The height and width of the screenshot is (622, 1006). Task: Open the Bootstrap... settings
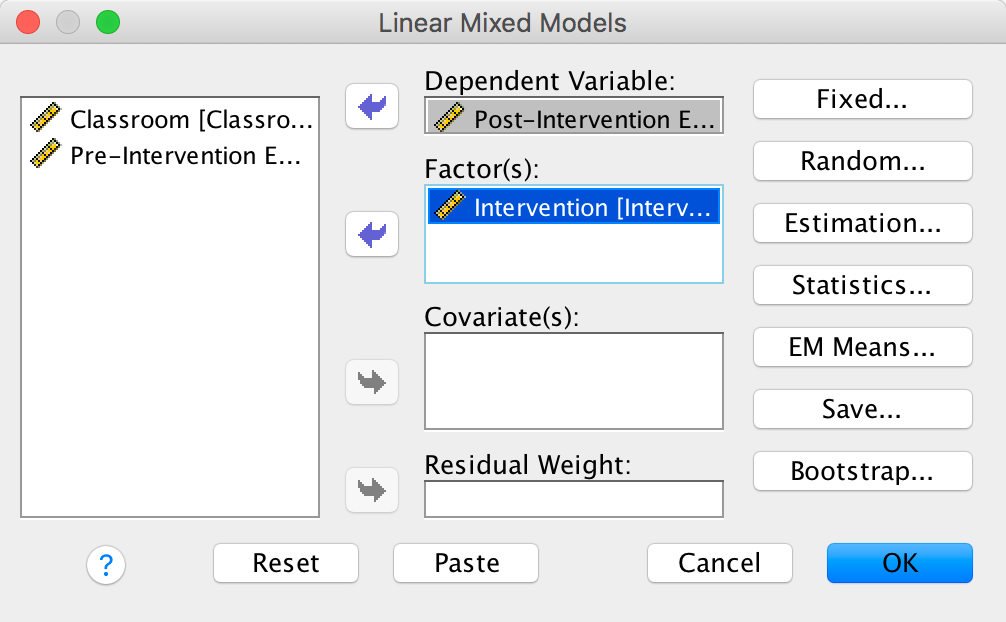pos(862,471)
